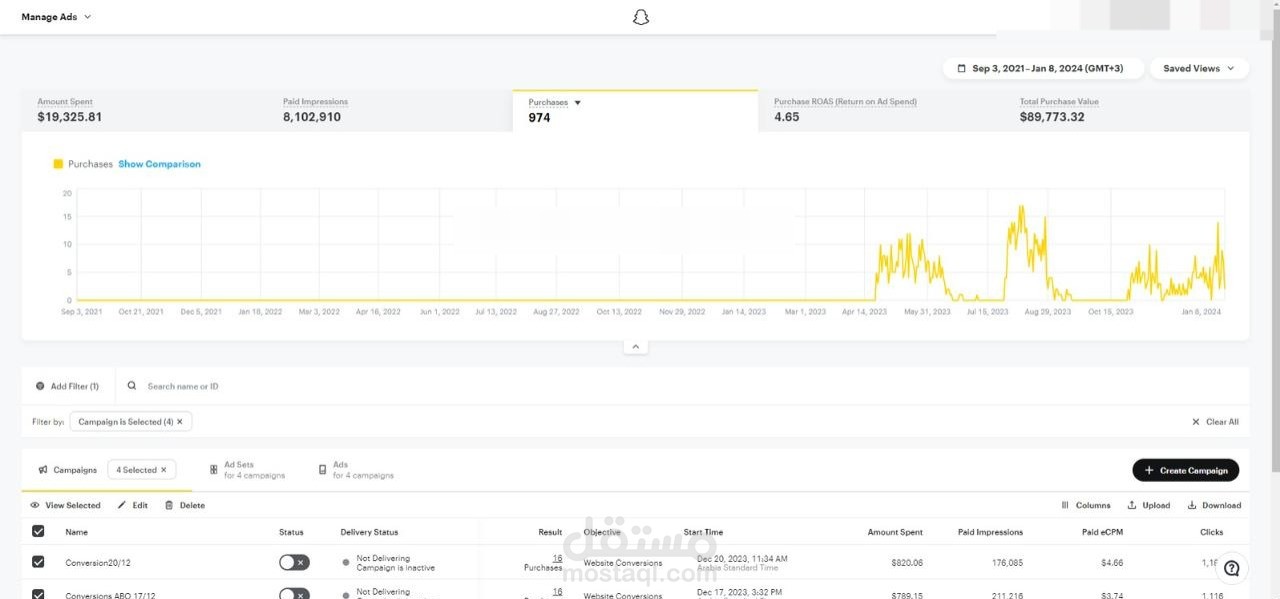
Task: Uncheck the Conversion20/12 campaign checkbox
Action: tap(38, 562)
